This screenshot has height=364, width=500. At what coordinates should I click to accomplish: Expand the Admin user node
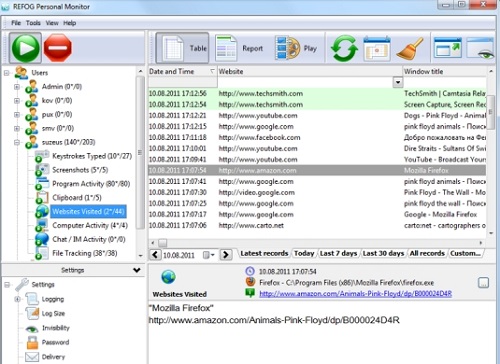17,87
